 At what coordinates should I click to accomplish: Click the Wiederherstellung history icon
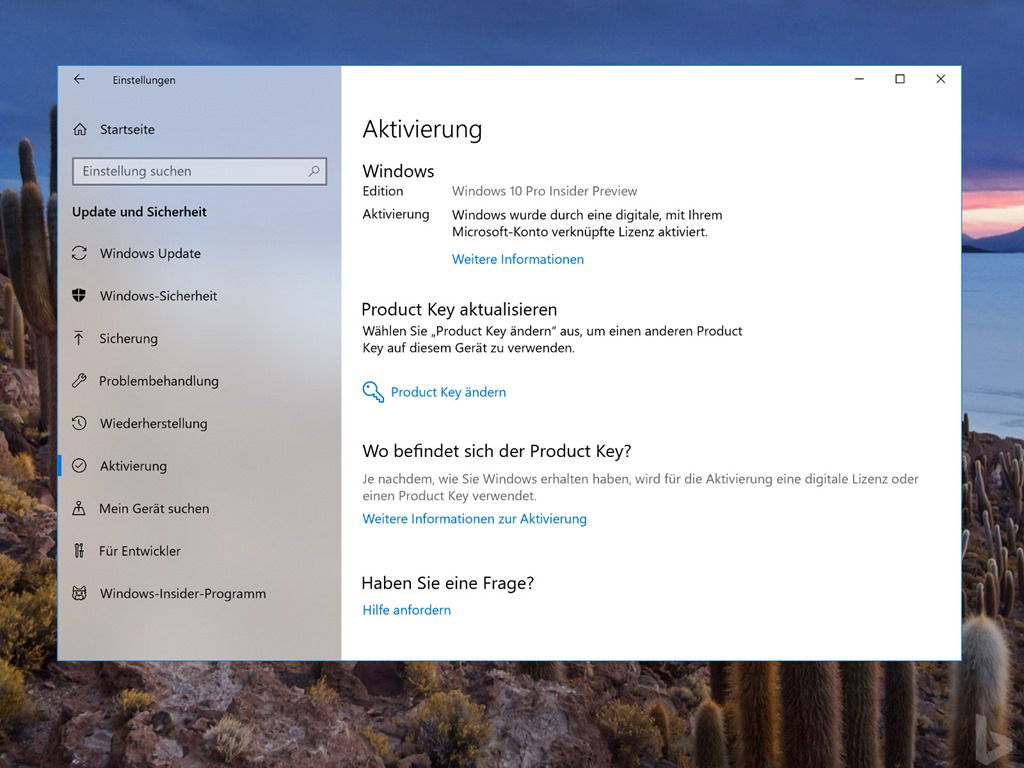pos(79,423)
